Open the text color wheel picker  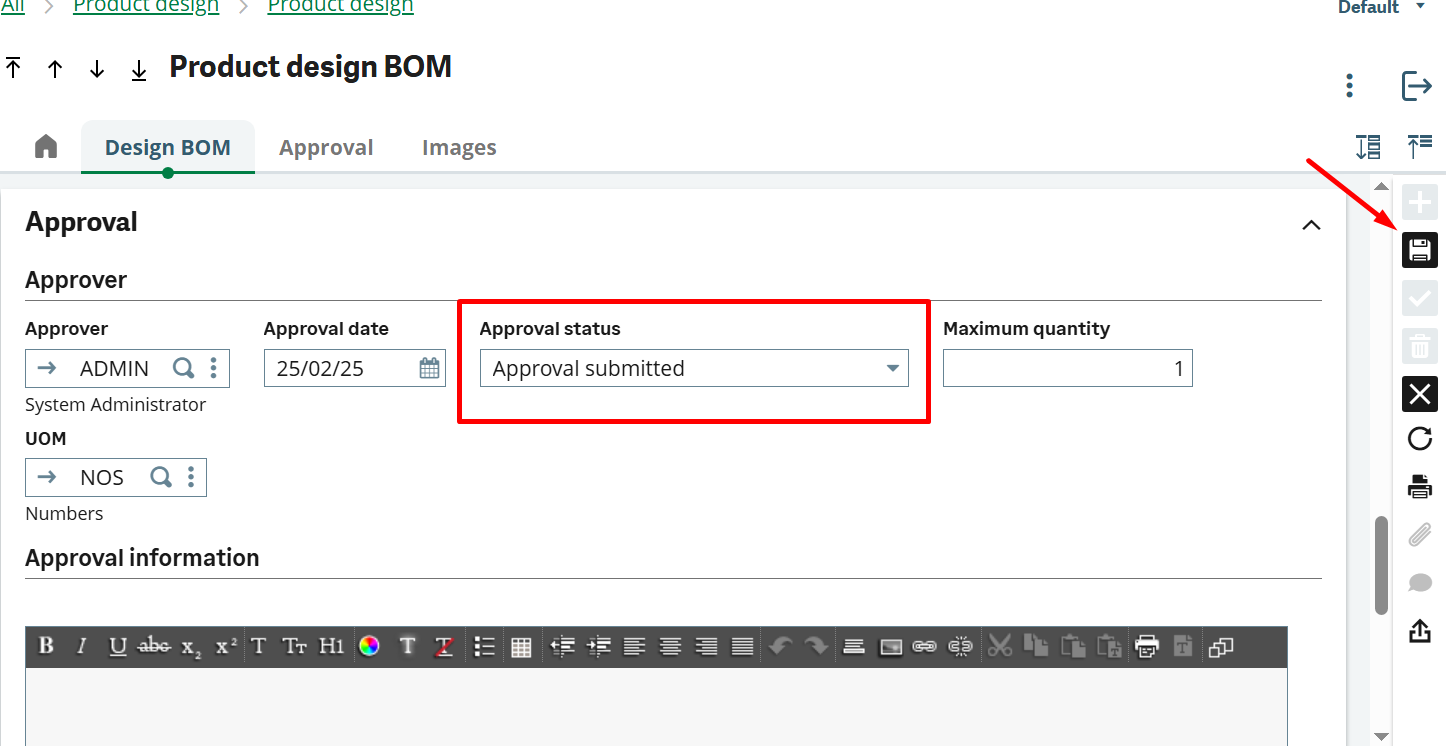coord(369,646)
